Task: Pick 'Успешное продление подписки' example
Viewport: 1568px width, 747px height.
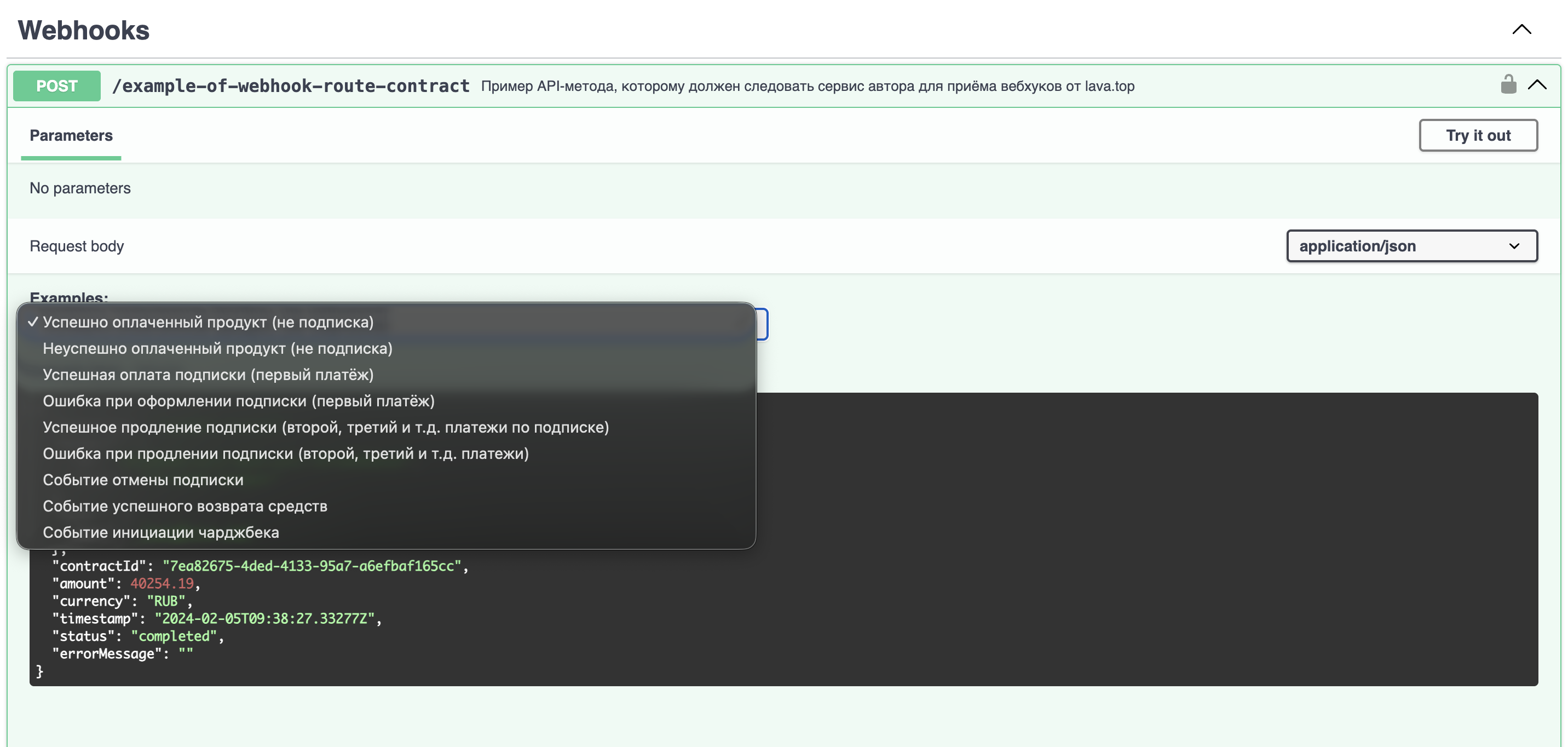Action: coord(386,427)
